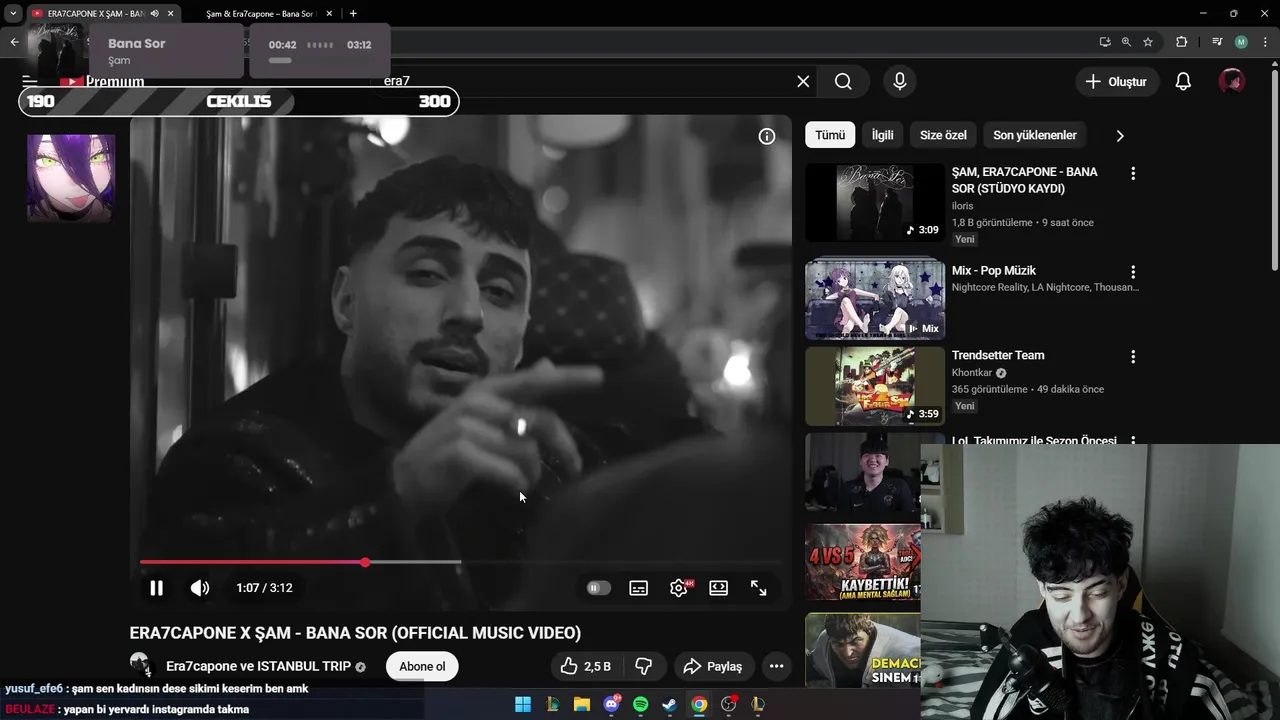This screenshot has height=720, width=1280.
Task: Bookmark this page with star icon
Action: (x=1148, y=42)
